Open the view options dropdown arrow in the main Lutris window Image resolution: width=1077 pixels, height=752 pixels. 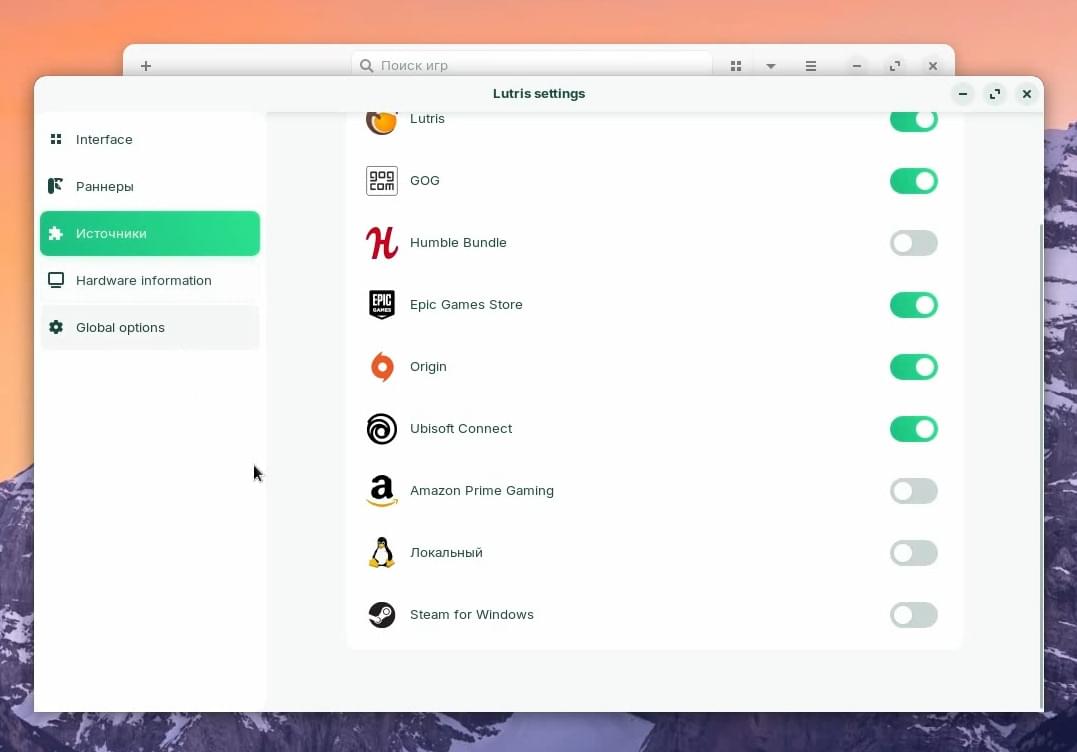[x=771, y=66]
